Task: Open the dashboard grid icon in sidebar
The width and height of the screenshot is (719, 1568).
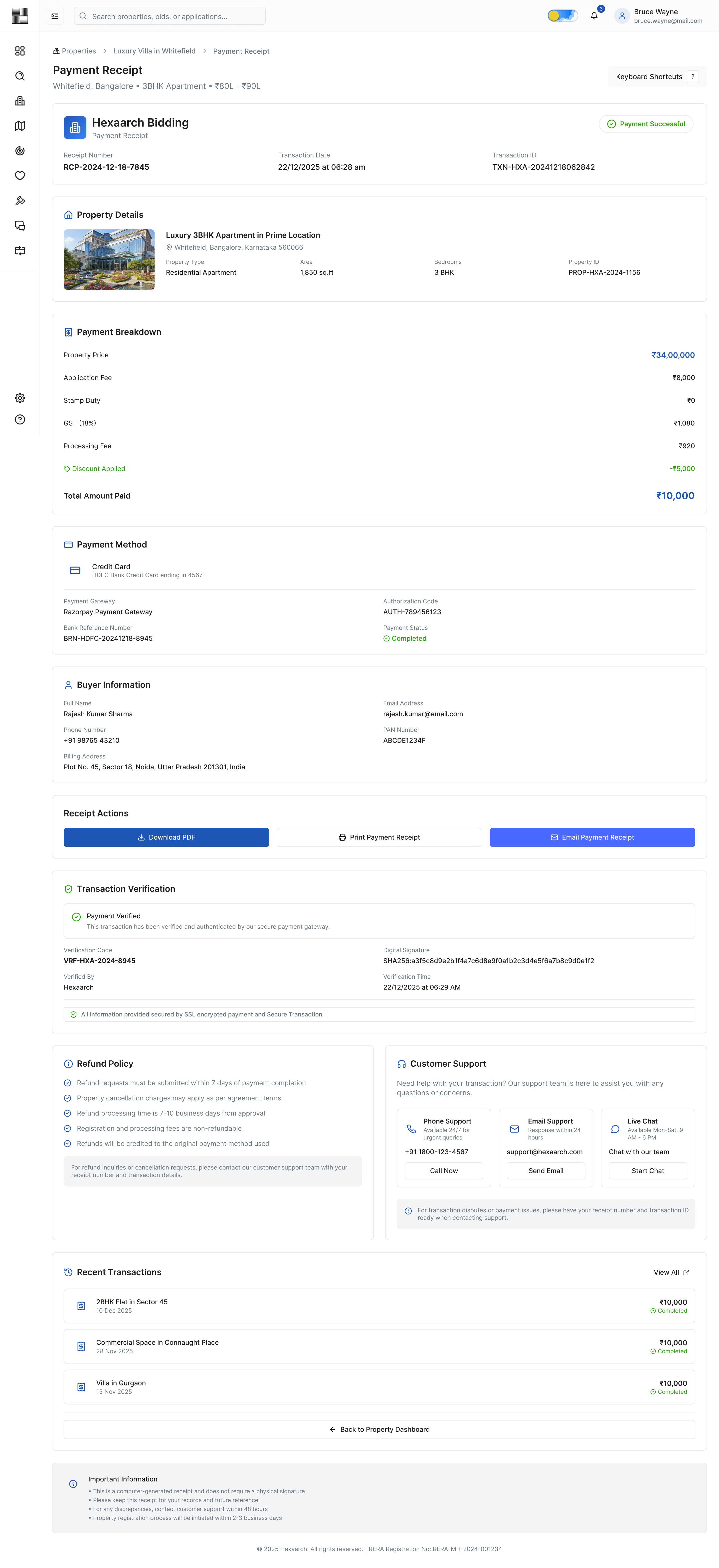Action: coord(20,51)
